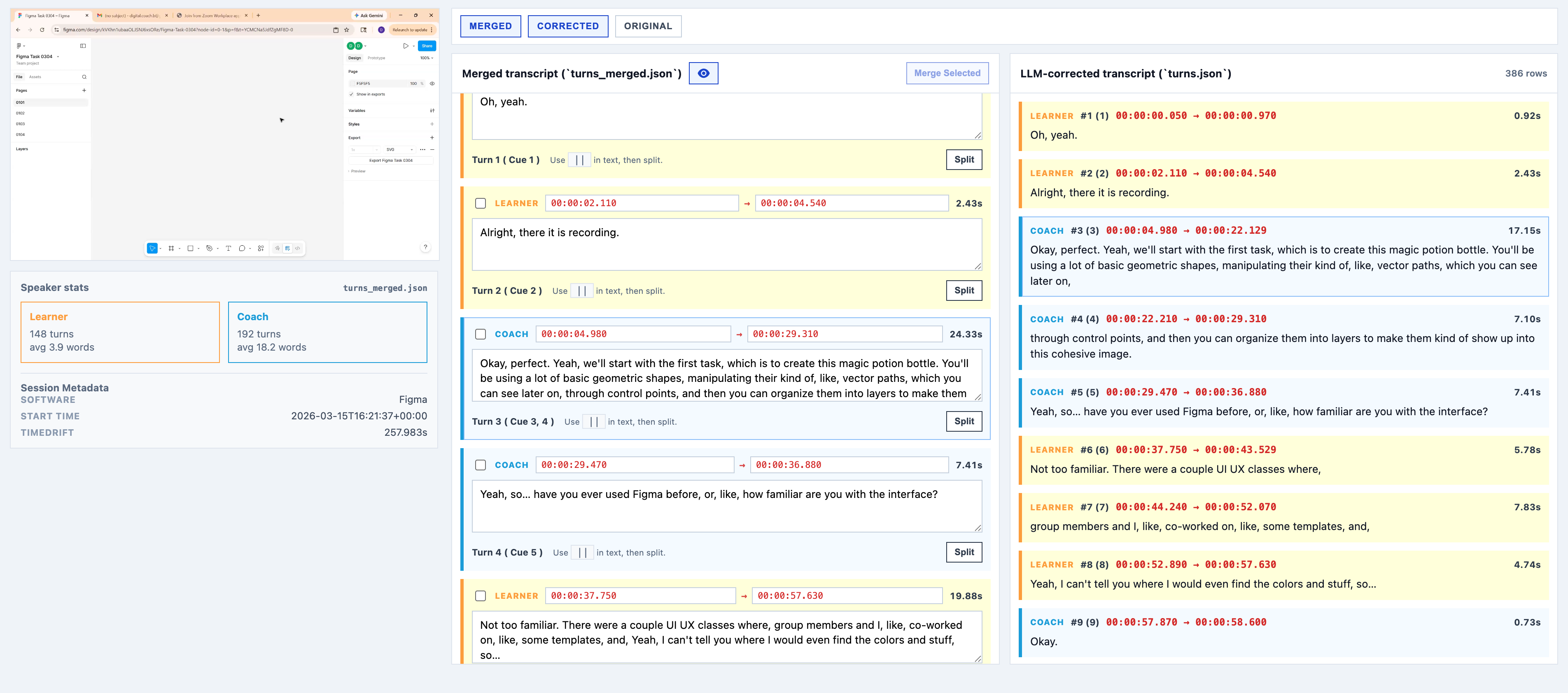Image resolution: width=1568 pixels, height=693 pixels.
Task: Open the Actions tool in Figma toolbar
Action: point(261,248)
